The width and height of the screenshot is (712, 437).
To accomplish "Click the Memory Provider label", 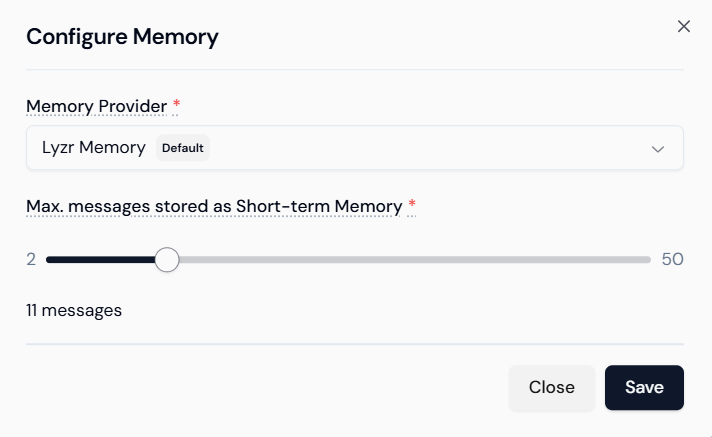I will click(x=96, y=106).
